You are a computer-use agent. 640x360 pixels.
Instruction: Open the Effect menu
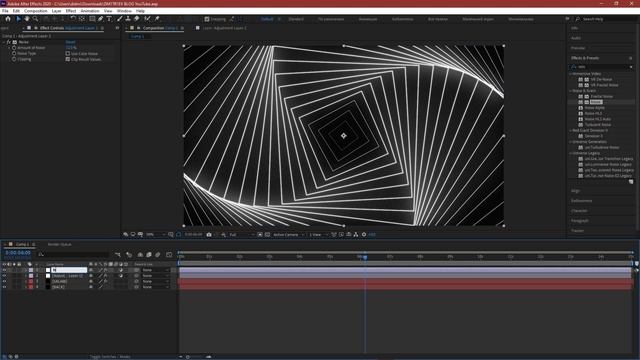pyautogui.click(x=71, y=11)
